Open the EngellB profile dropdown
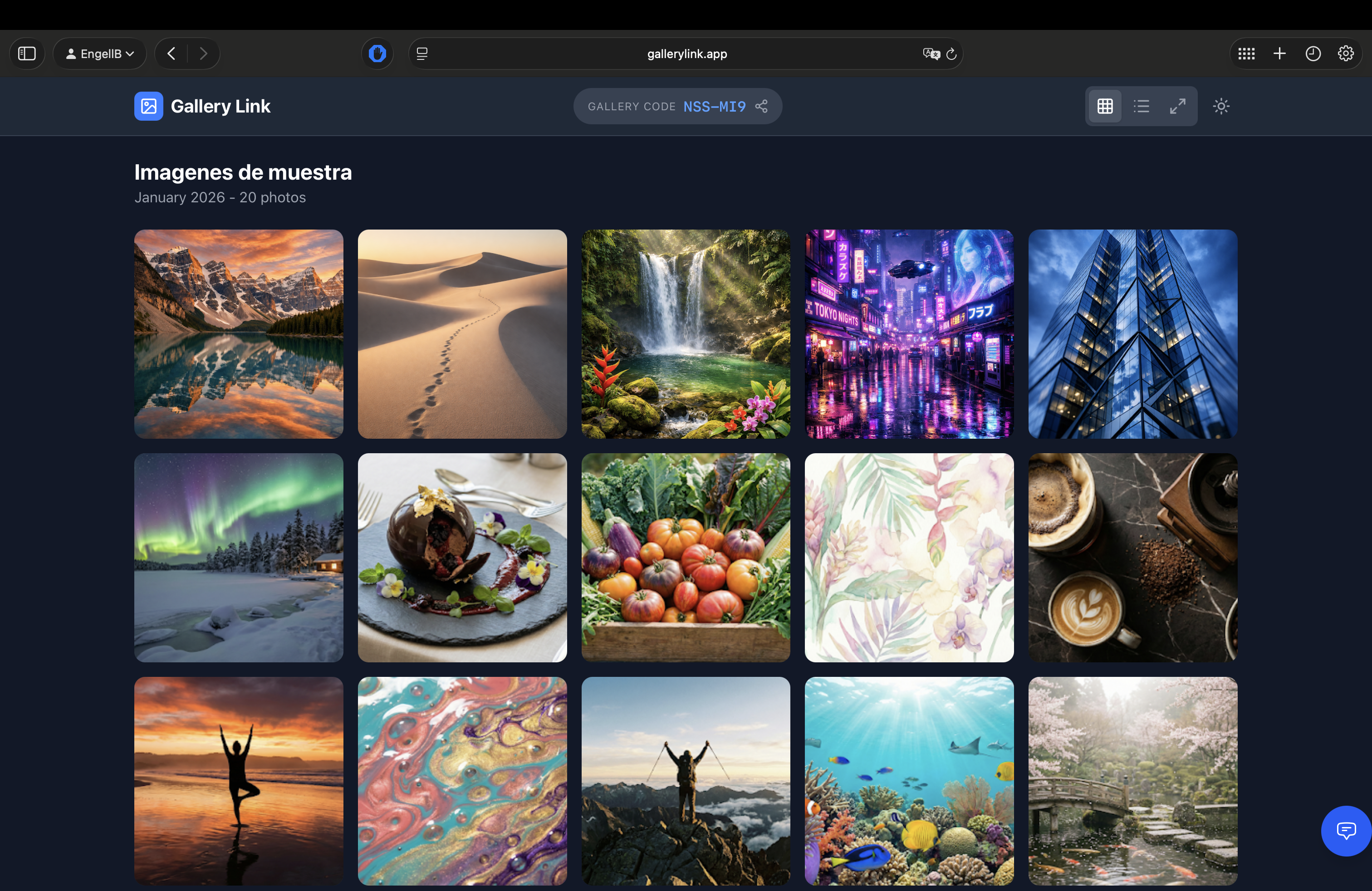Viewport: 1372px width, 891px height. [100, 54]
